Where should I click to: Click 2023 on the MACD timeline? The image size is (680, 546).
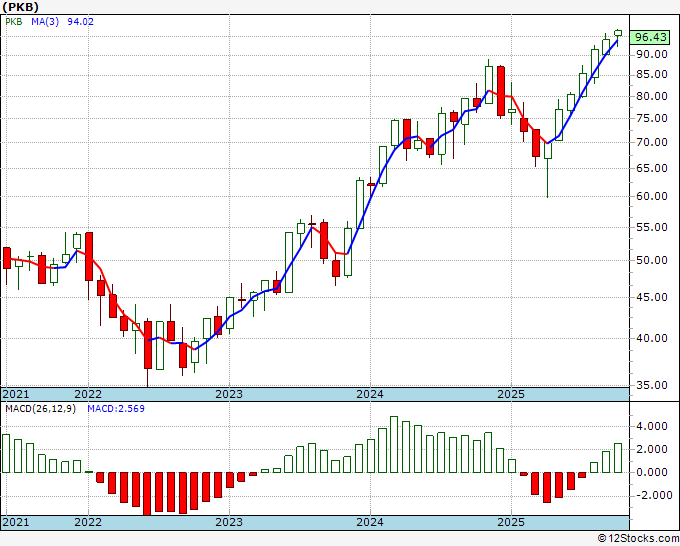229,522
